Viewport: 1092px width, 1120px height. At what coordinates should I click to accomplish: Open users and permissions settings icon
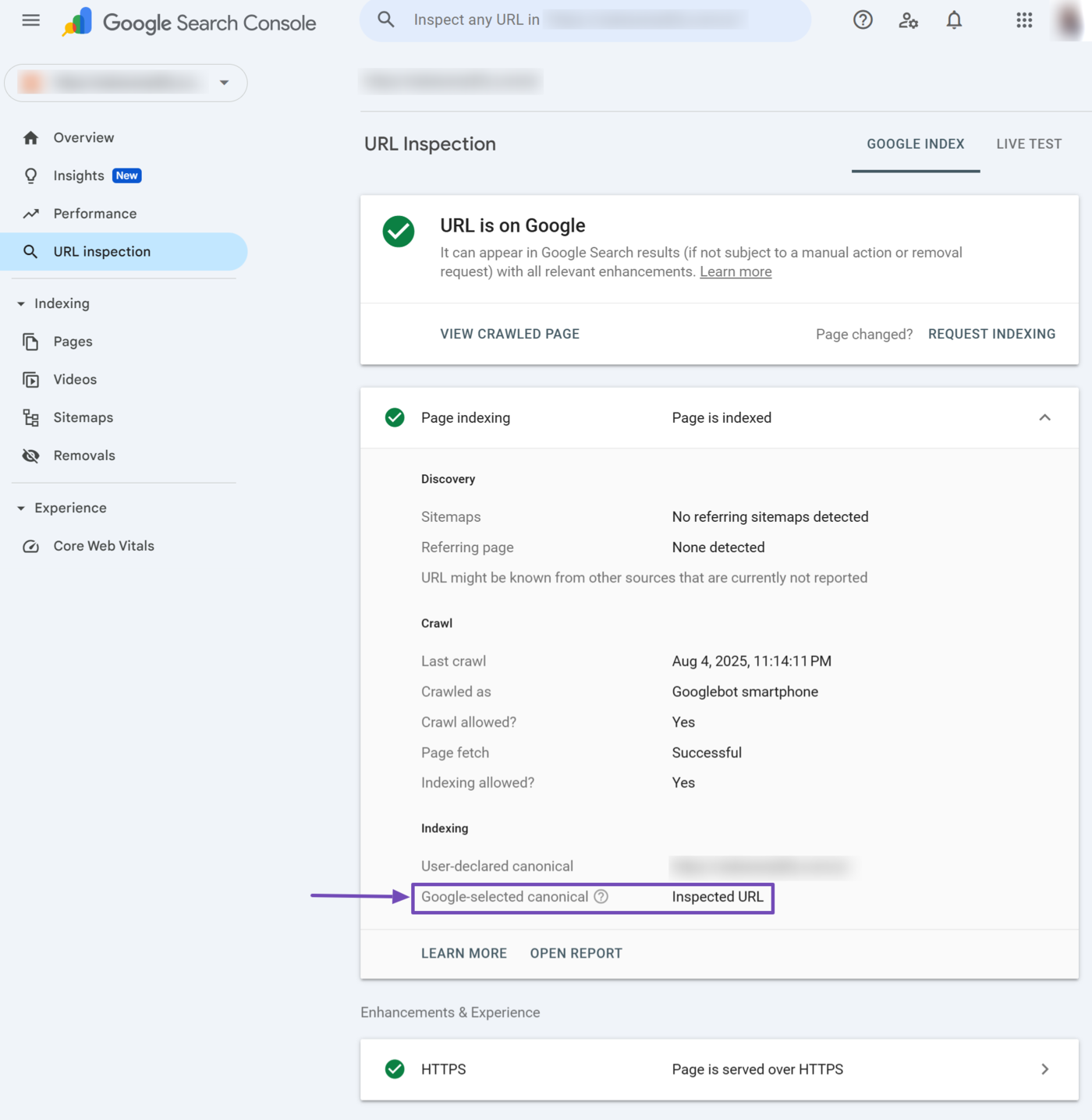pyautogui.click(x=908, y=20)
